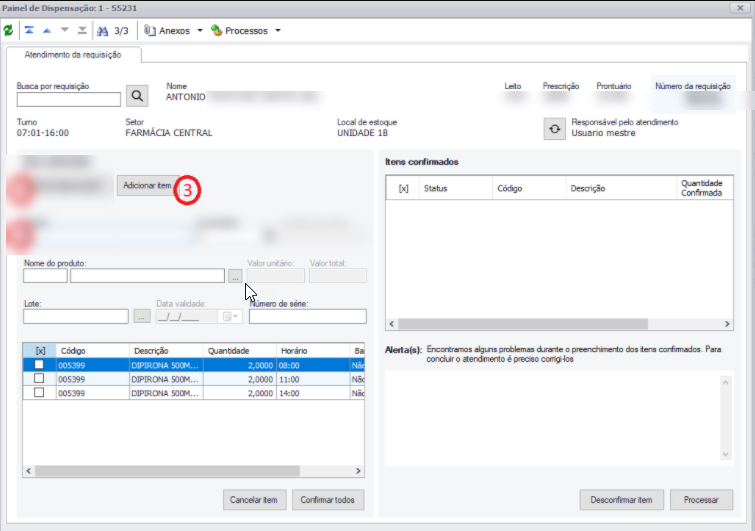Click horizontal scrollbar thumb in Itens confirmados
Image resolution: width=755 pixels, height=531 pixels.
(x=523, y=324)
